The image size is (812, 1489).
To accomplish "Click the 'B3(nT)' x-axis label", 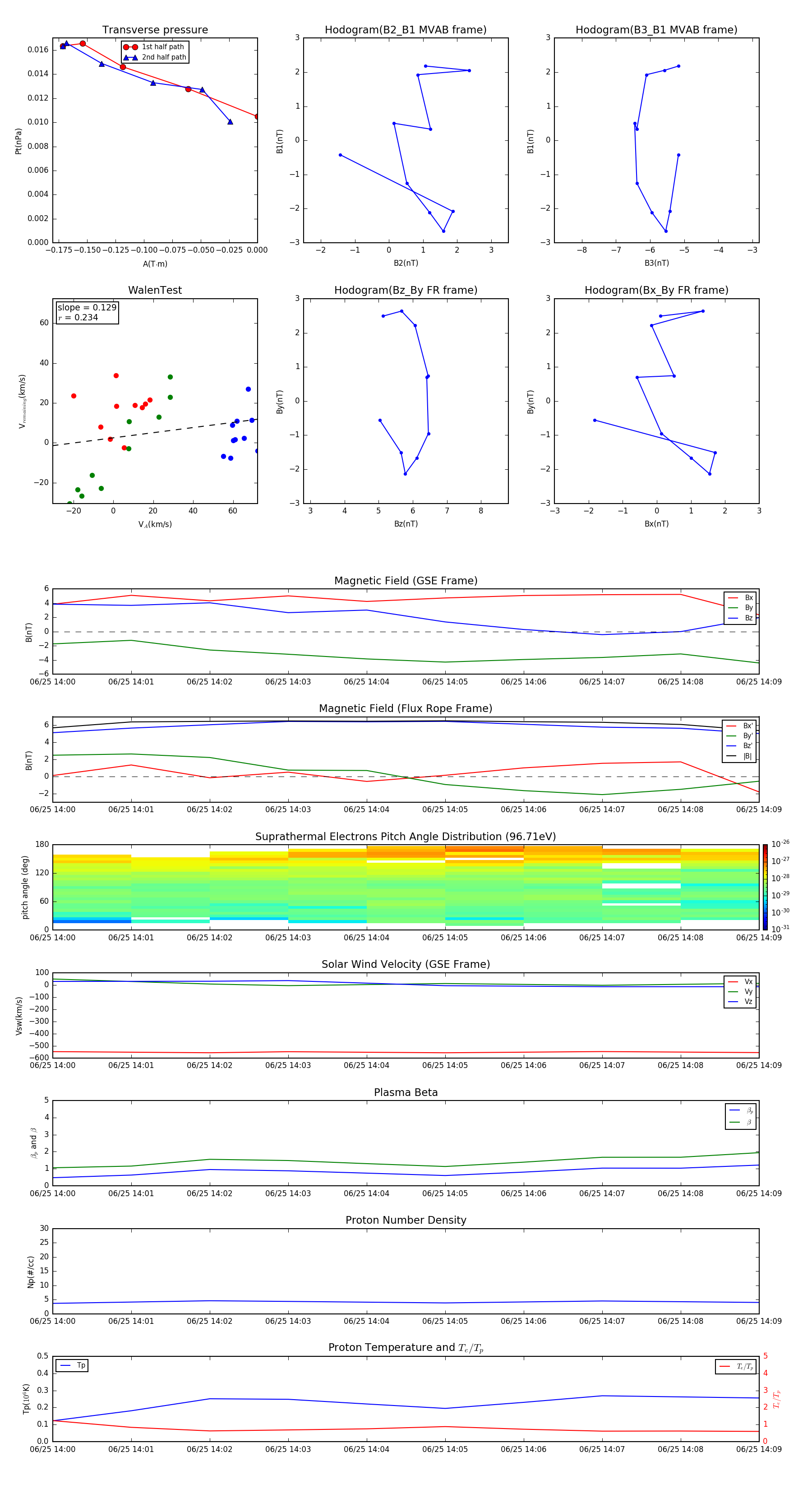I will [x=656, y=263].
